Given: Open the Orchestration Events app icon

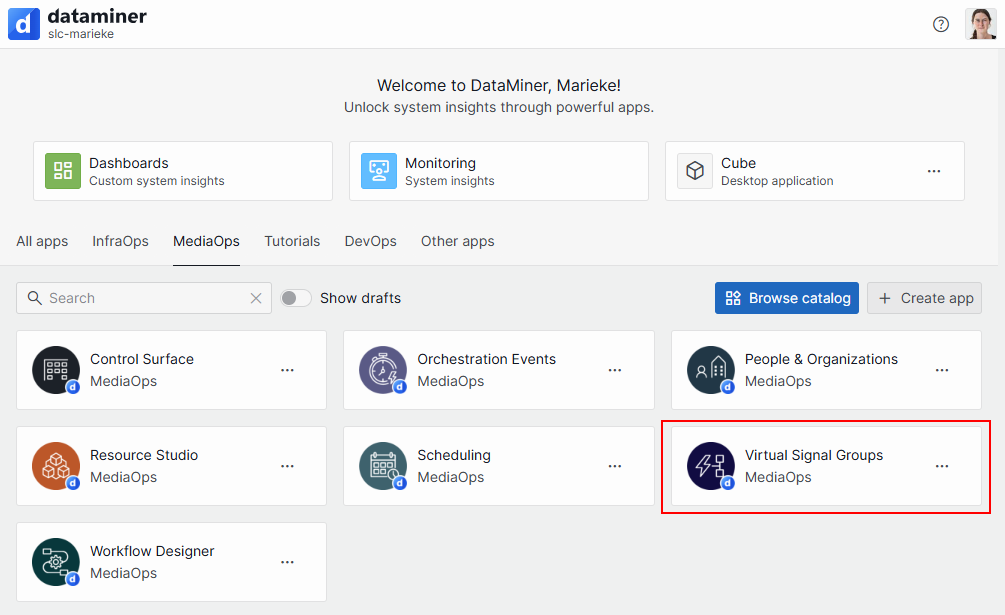Looking at the screenshot, I should pyautogui.click(x=383, y=369).
